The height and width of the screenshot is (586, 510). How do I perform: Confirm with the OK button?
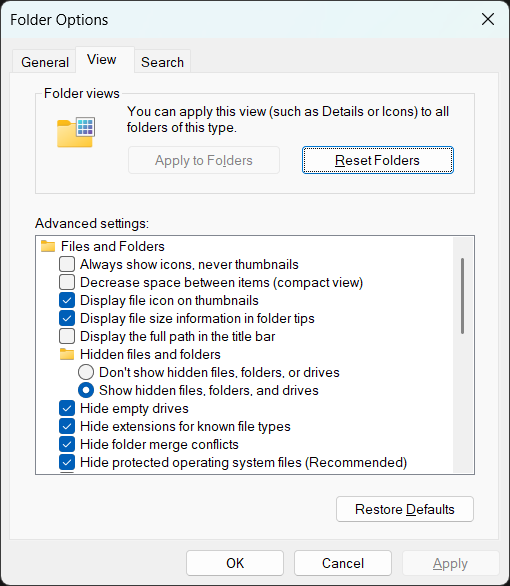[235, 563]
